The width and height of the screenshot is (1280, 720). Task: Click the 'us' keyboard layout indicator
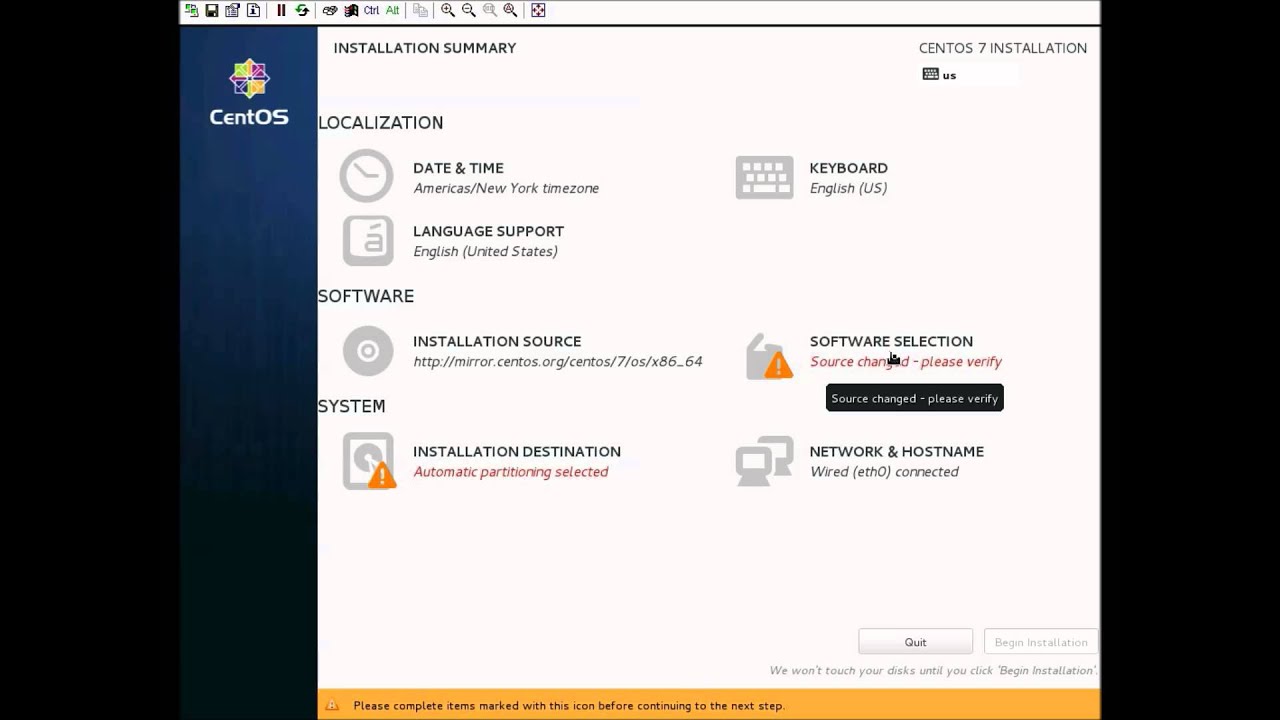coord(940,75)
